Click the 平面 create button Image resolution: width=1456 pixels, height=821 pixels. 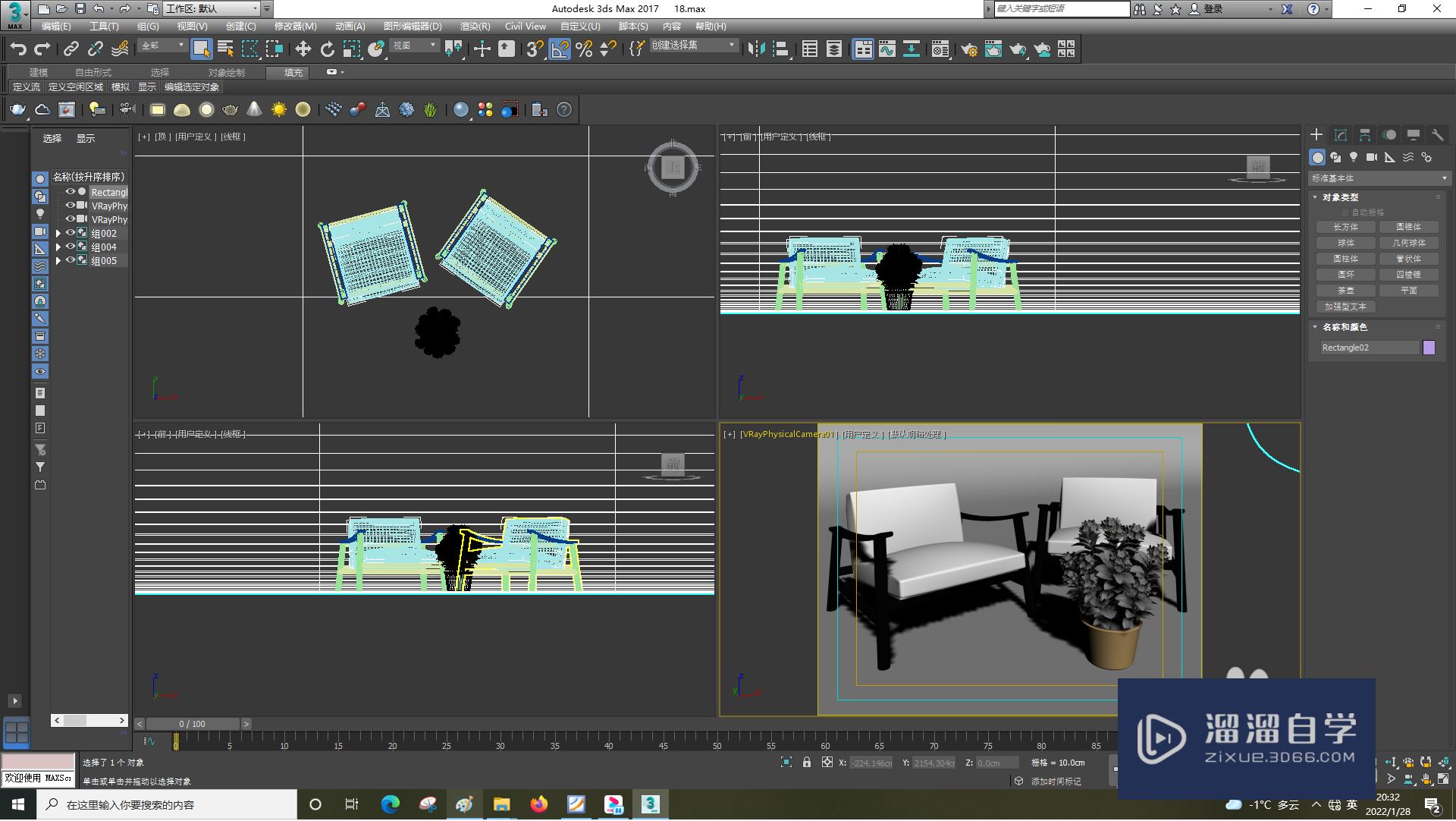coord(1409,291)
